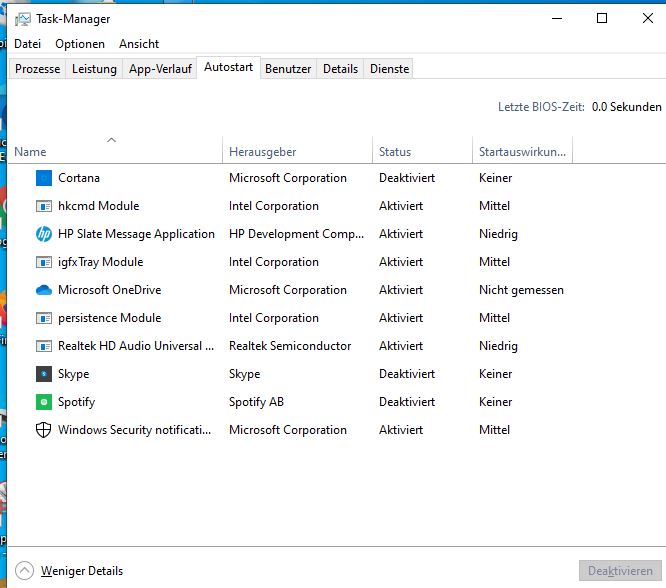Select Realtek HD Audio Universal entry
Image resolution: width=666 pixels, height=588 pixels.
coord(136,346)
